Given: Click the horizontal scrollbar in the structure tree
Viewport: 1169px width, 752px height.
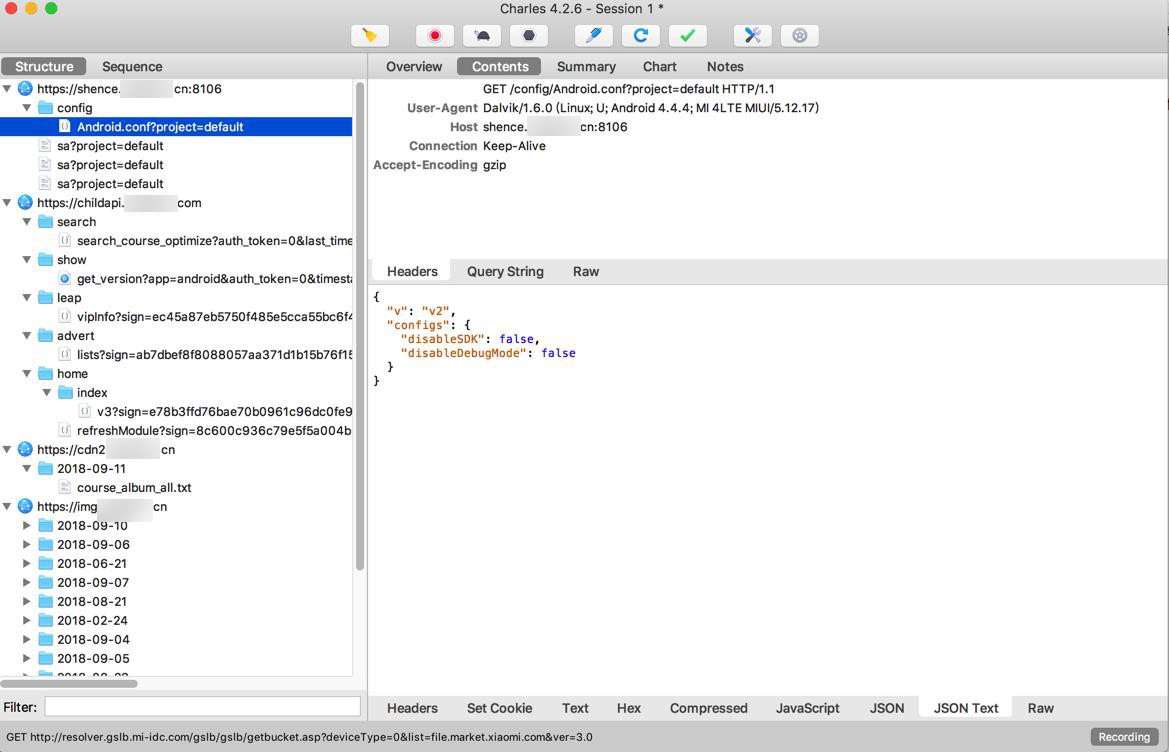Looking at the screenshot, I should [69, 684].
